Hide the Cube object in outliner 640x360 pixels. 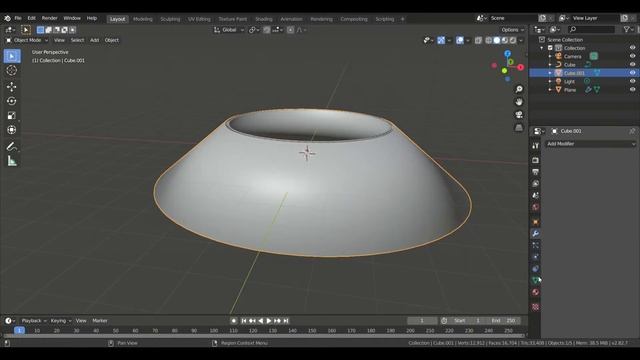632,64
